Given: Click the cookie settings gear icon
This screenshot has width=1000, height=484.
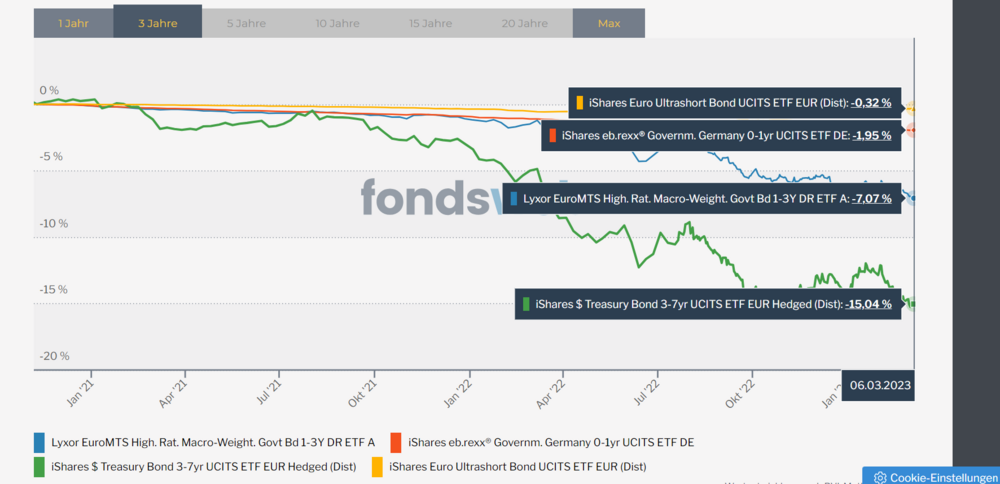Looking at the screenshot, I should 880,477.
